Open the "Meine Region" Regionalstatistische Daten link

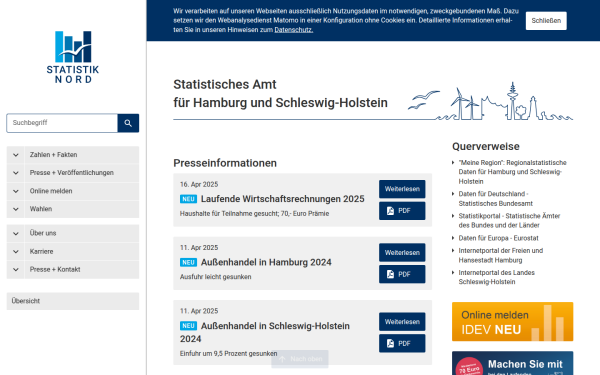pyautogui.click(x=512, y=172)
